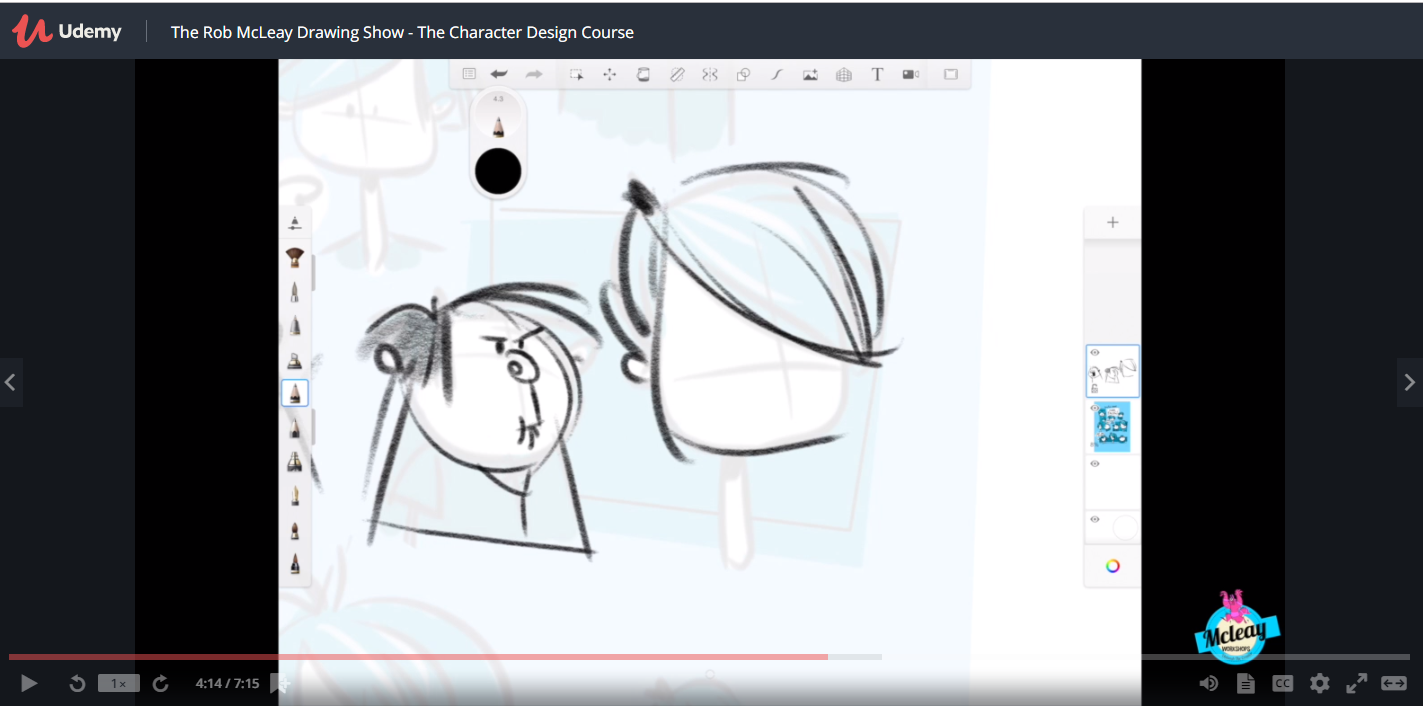
Task: Select the top sketch layer thumbnail
Action: point(1112,372)
